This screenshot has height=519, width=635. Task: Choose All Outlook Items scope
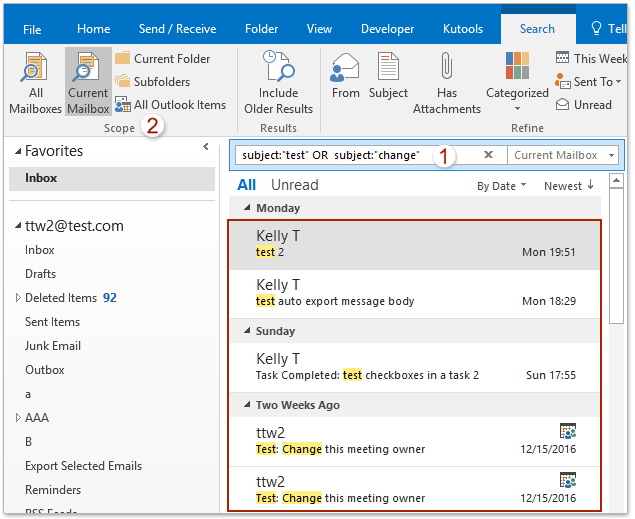(171, 104)
